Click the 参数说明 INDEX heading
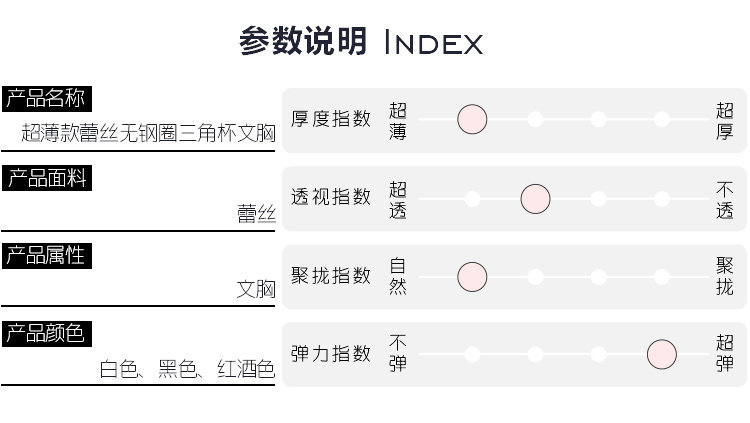This screenshot has height=423, width=750. click(361, 43)
